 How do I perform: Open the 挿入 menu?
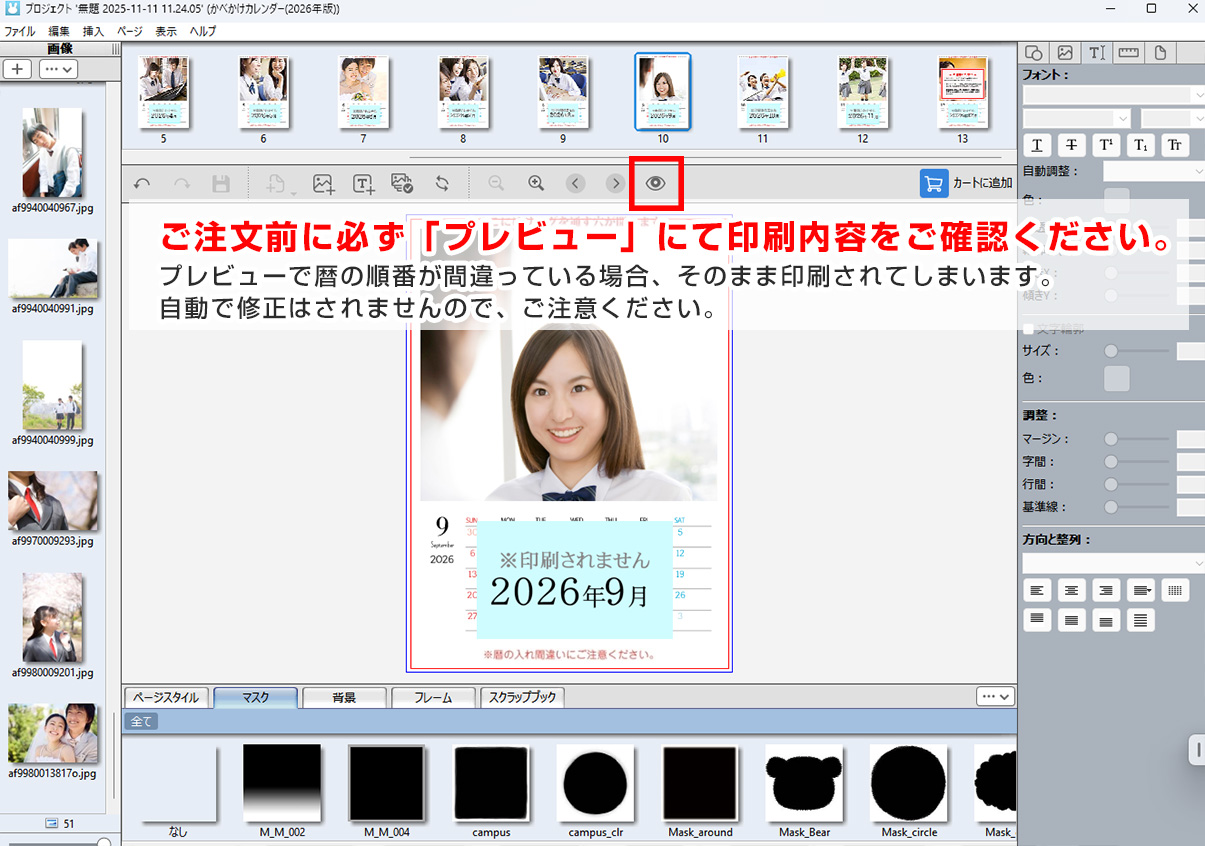pyautogui.click(x=93, y=31)
